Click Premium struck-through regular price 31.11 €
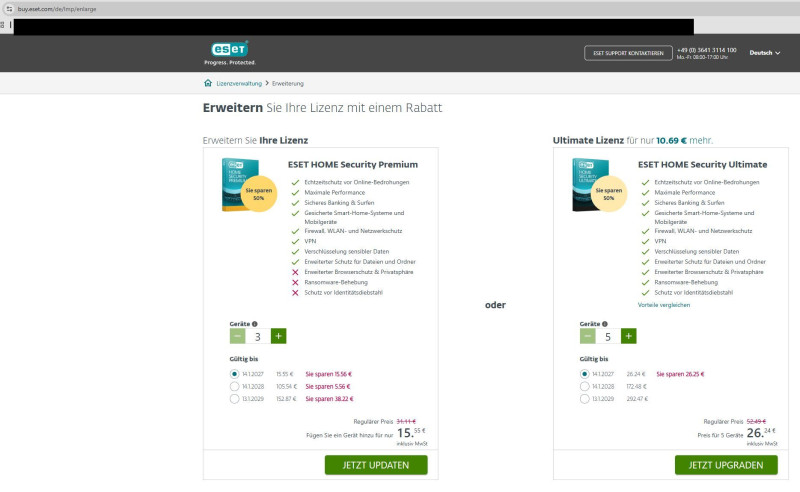The height and width of the screenshot is (492, 800). point(406,422)
